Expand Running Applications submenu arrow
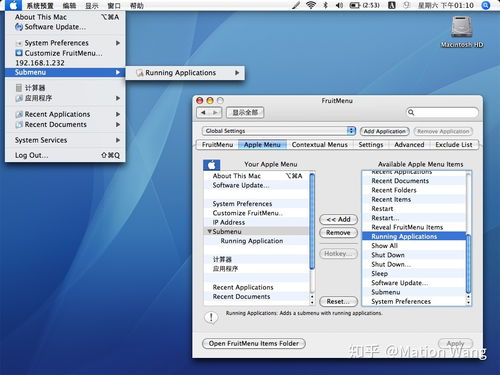 [237, 73]
